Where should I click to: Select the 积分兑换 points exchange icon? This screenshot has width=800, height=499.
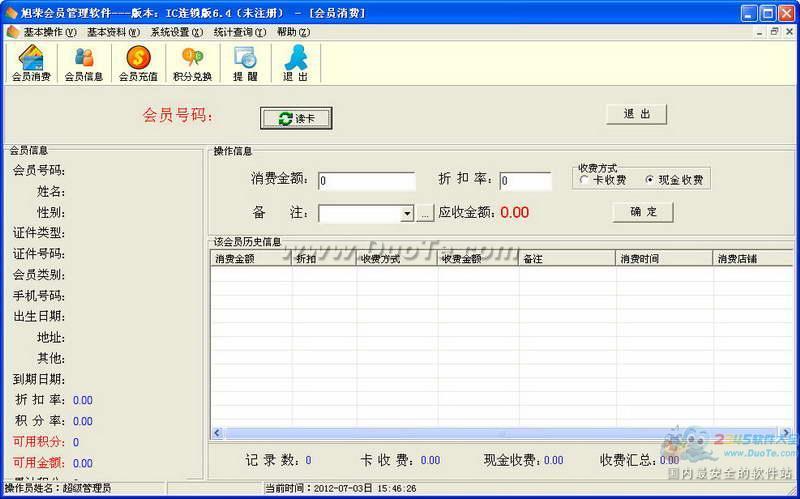click(192, 63)
